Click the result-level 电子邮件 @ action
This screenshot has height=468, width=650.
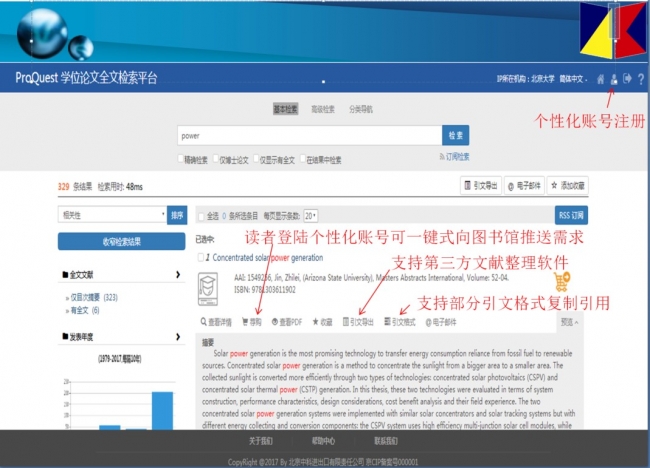pyautogui.click(x=441, y=322)
